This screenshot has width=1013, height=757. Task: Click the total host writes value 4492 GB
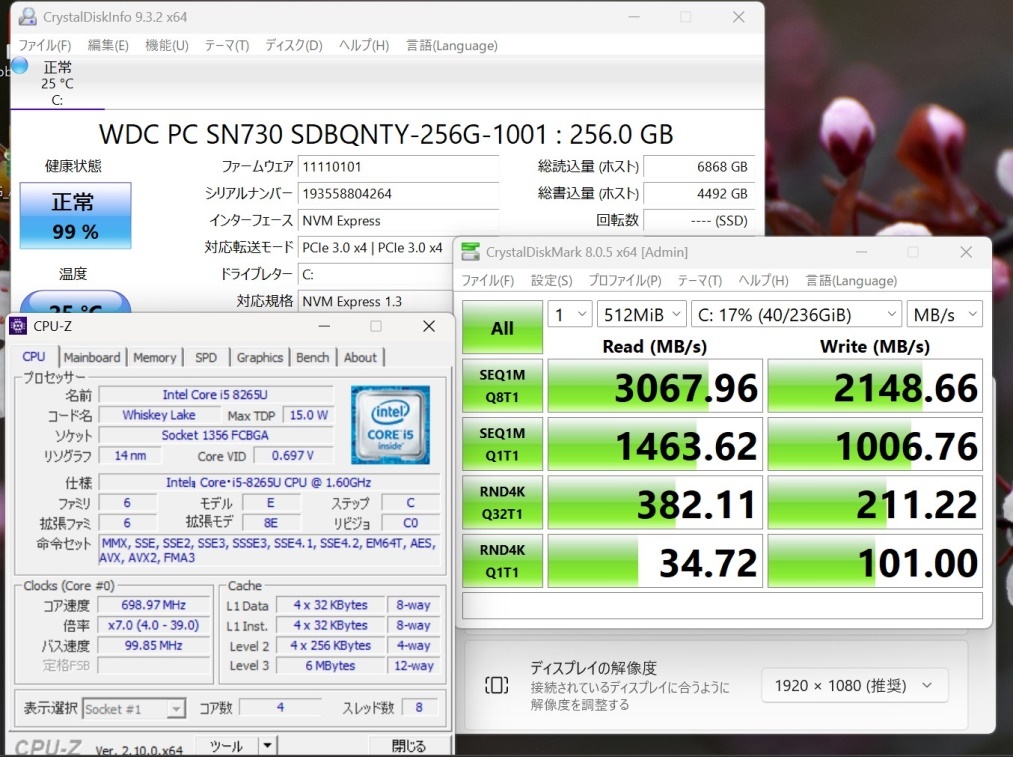698,194
